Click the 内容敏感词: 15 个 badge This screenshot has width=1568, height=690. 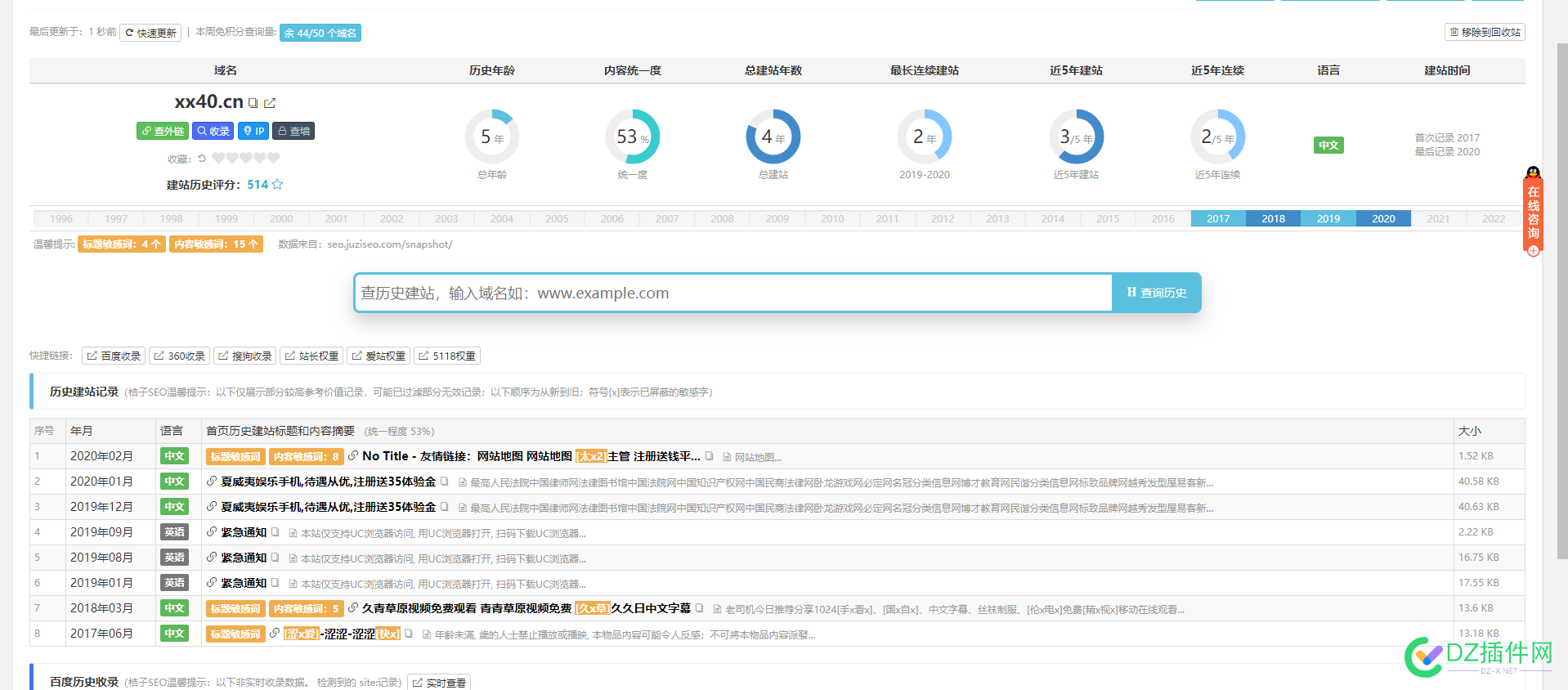click(216, 244)
